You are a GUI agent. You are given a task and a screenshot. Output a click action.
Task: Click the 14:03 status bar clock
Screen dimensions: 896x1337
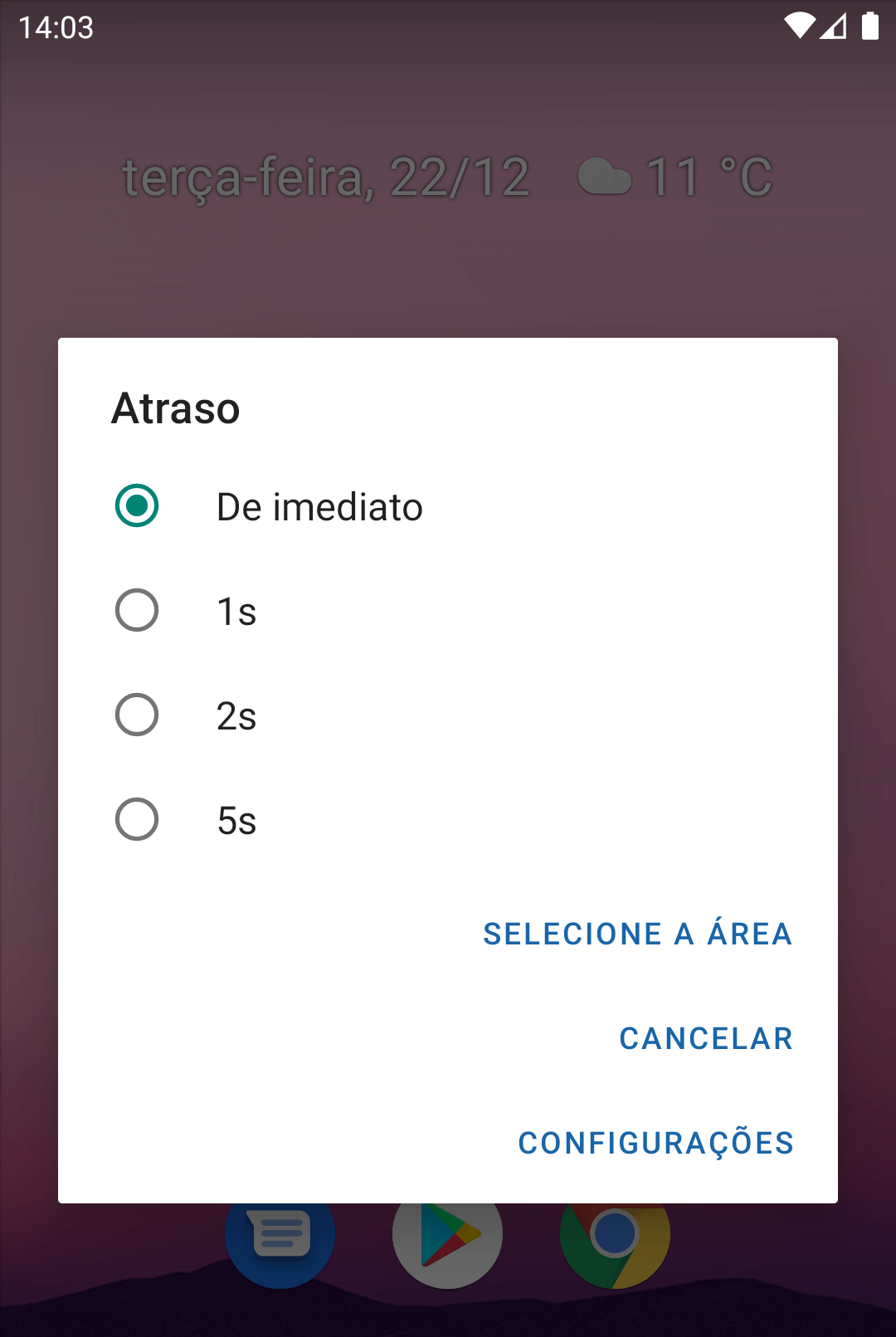click(56, 27)
